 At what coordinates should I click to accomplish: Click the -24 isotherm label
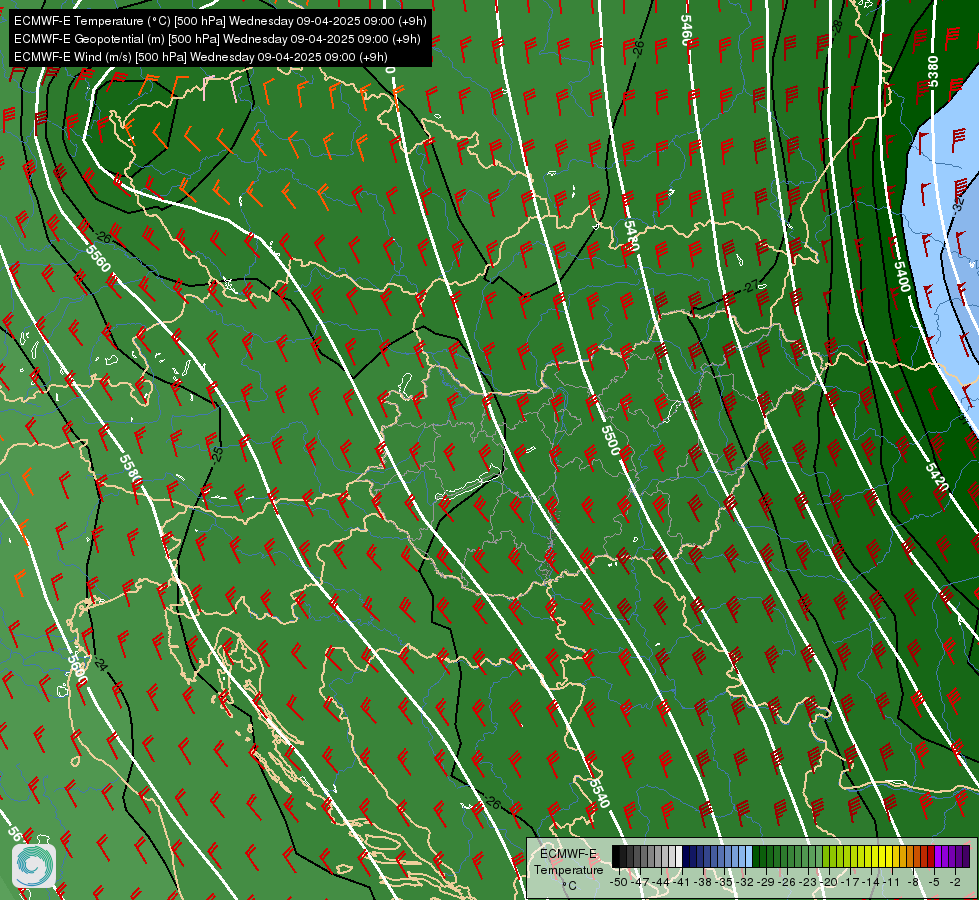pos(100,665)
